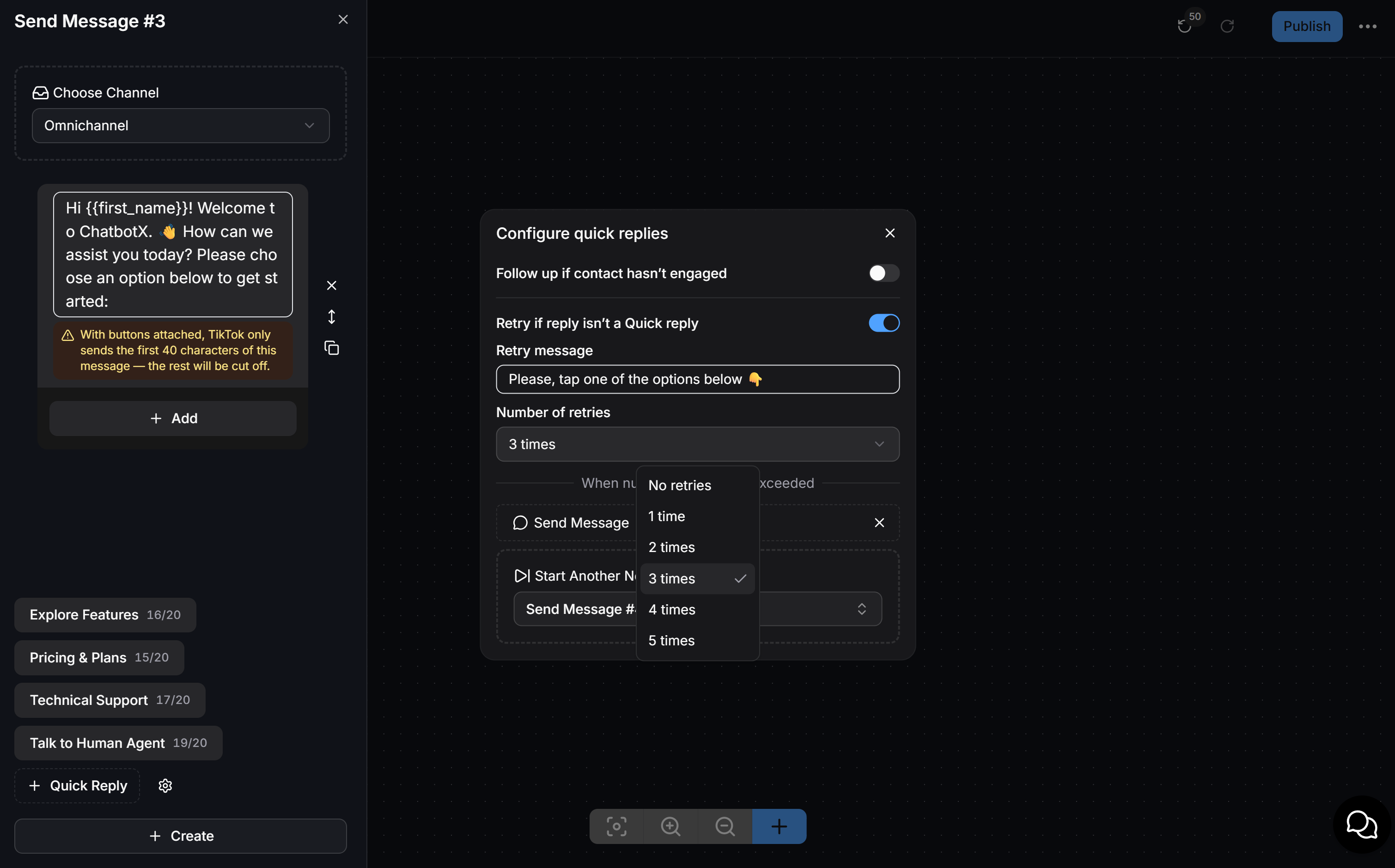Publish the flow
The image size is (1395, 868).
(1307, 26)
